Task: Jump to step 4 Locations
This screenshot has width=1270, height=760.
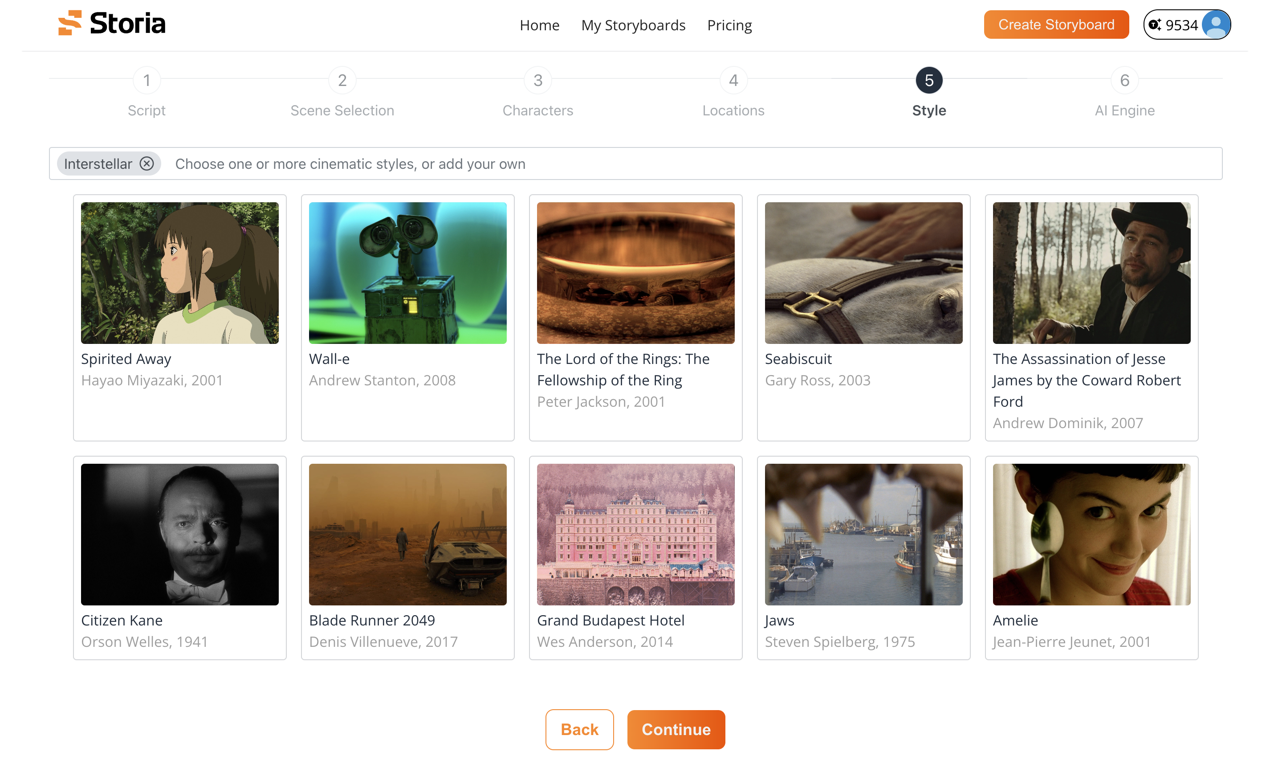Action: tap(733, 93)
